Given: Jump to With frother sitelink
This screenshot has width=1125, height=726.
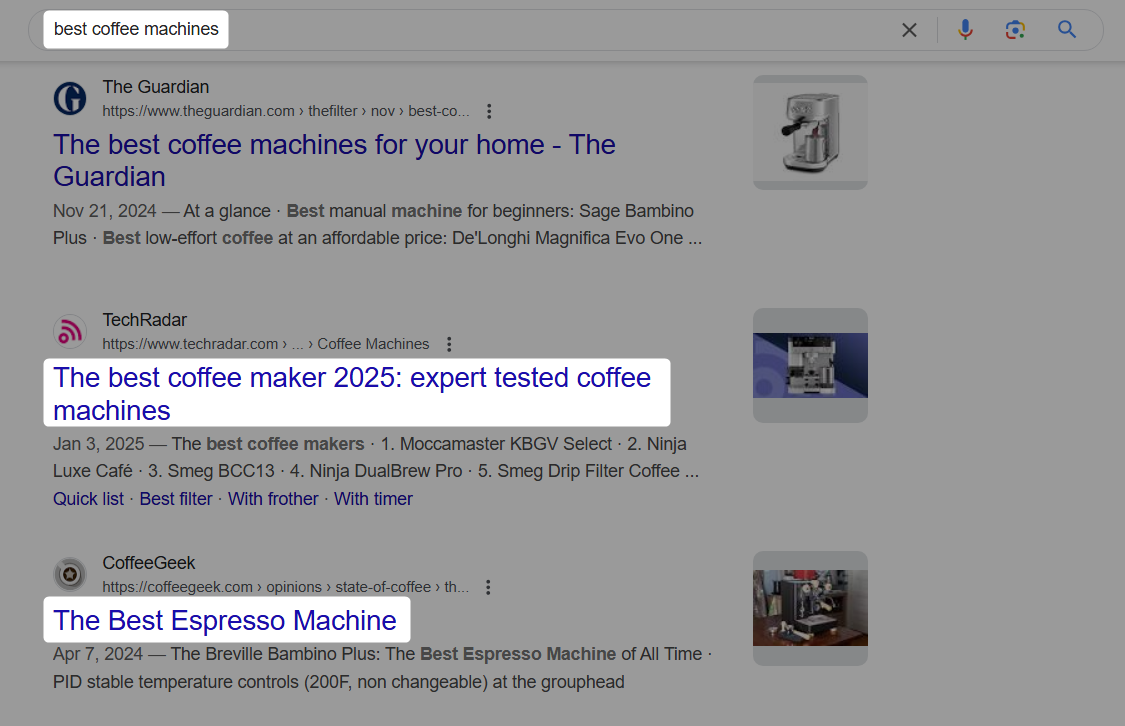Looking at the screenshot, I should 273,499.
